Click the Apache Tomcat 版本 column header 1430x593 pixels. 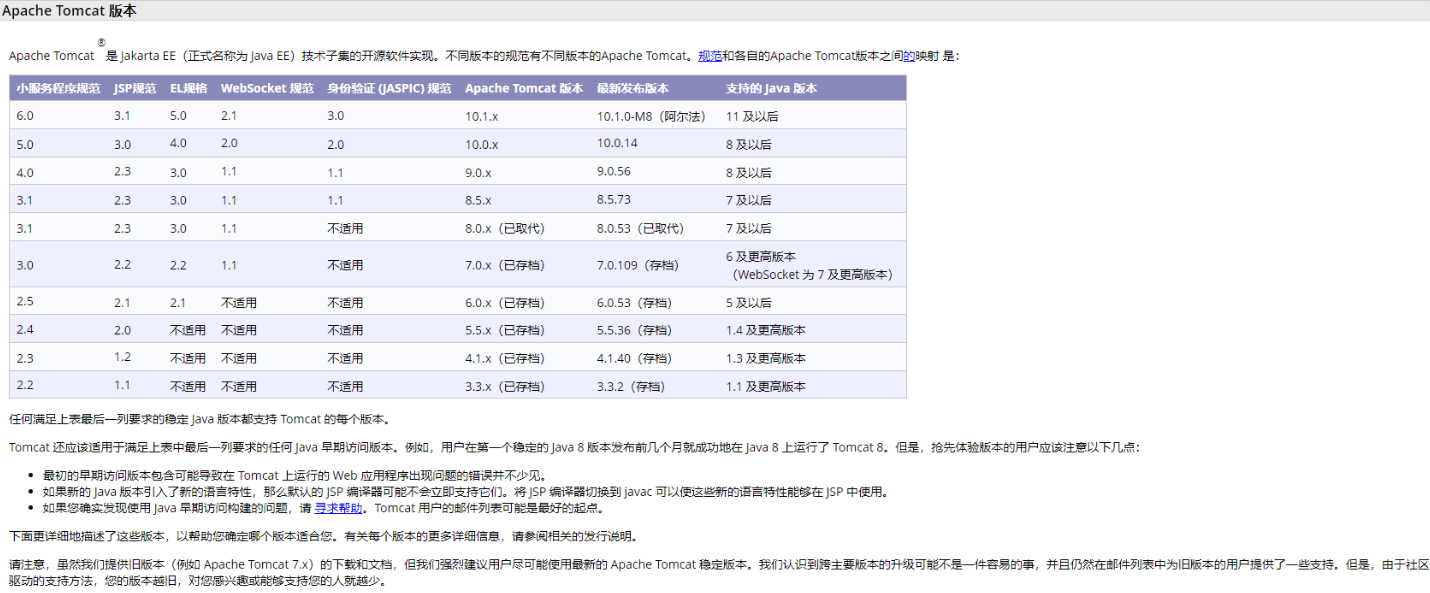tap(524, 88)
